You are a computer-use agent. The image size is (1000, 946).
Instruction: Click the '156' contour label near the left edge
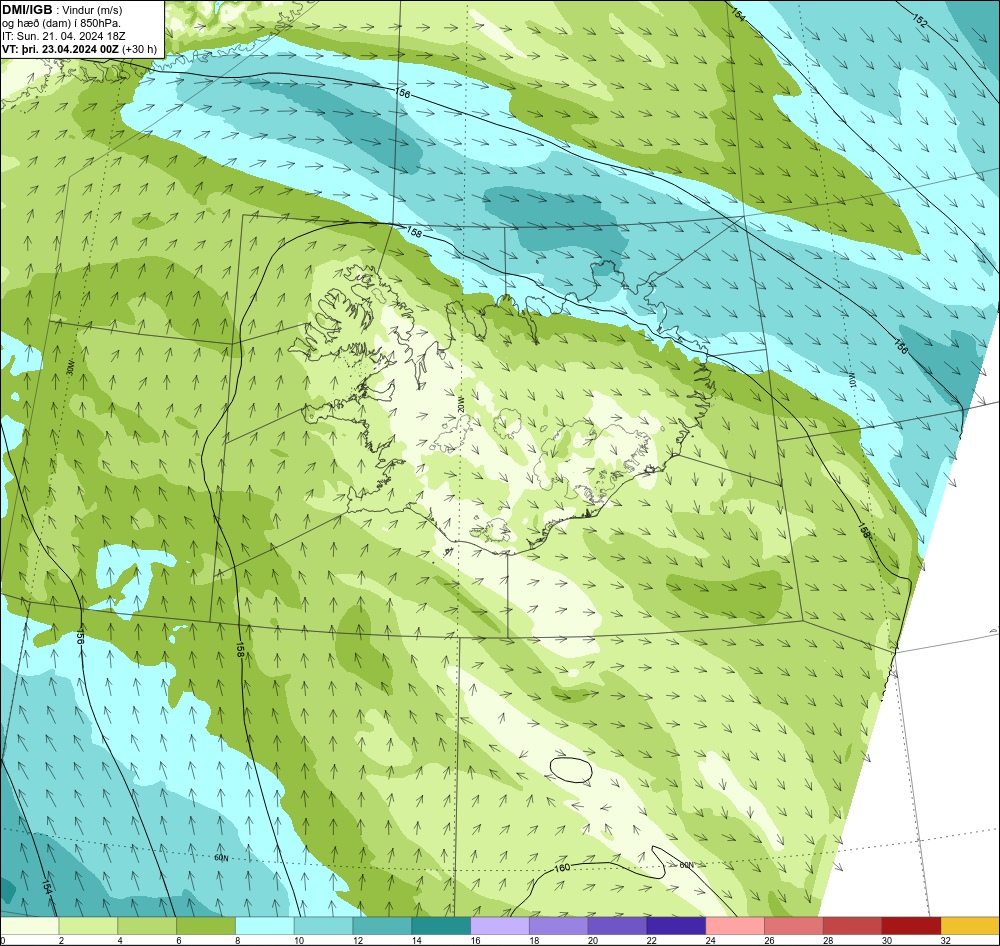coord(80,636)
